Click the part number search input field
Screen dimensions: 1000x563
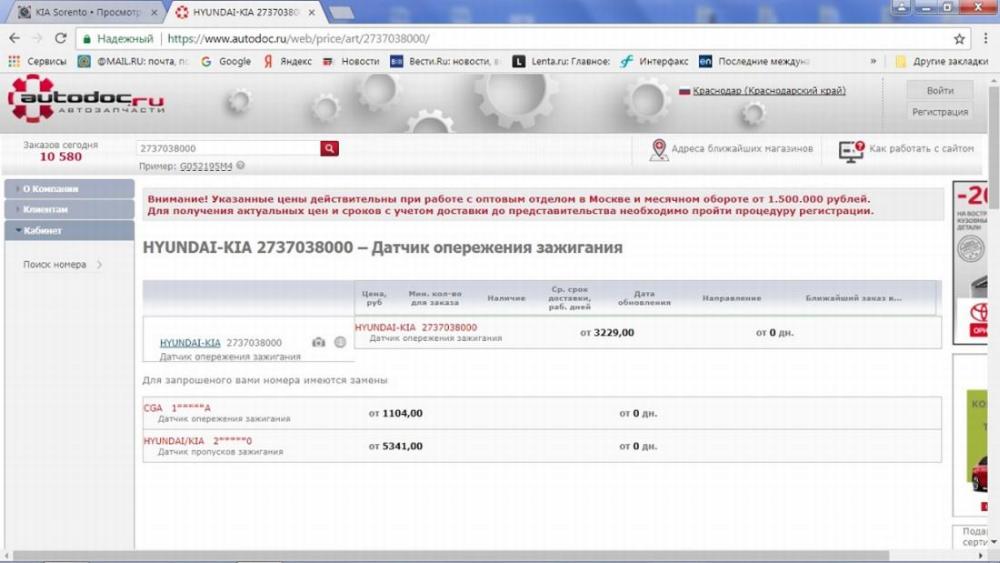pyautogui.click(x=227, y=148)
